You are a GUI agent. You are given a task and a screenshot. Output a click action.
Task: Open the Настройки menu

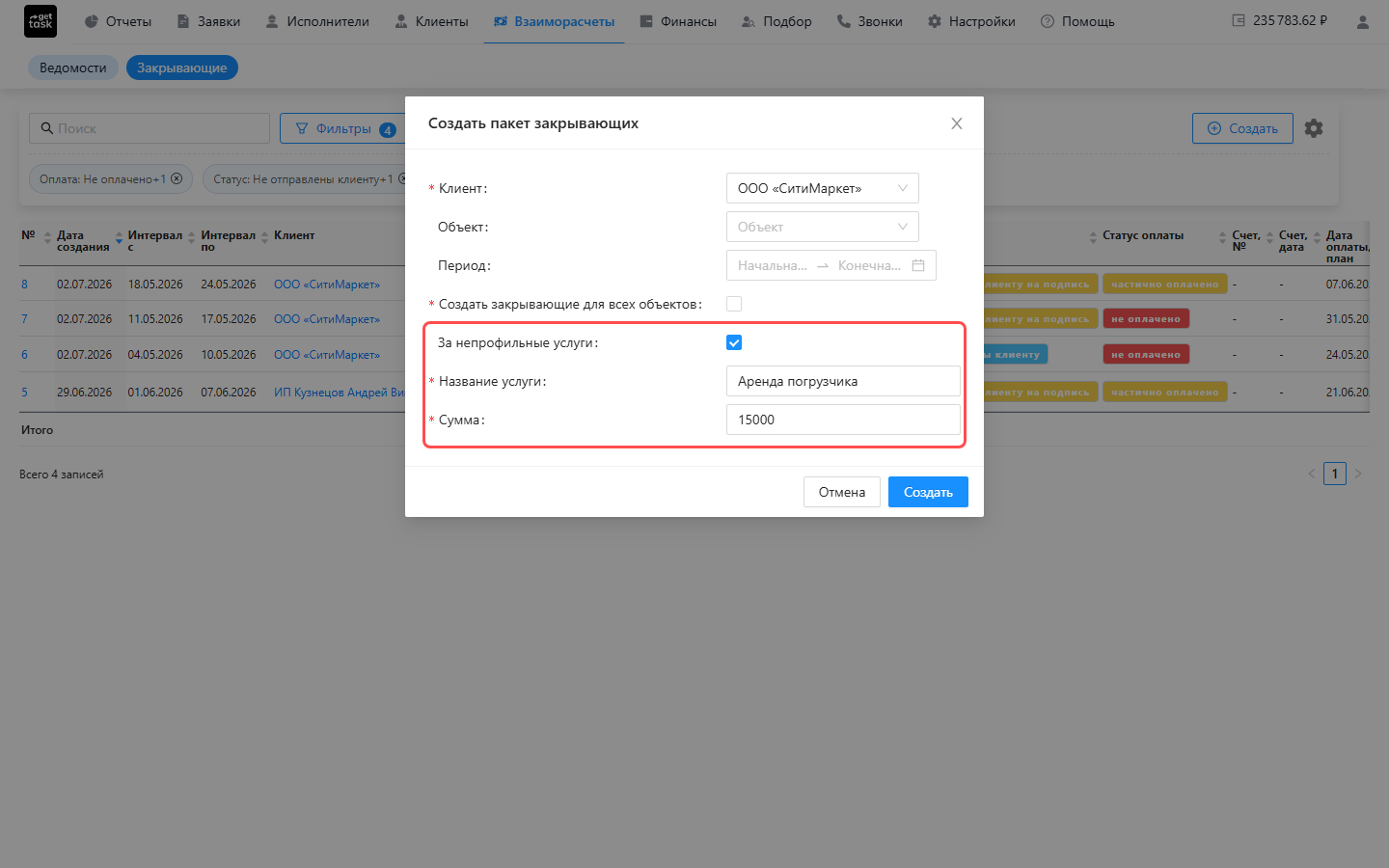pyautogui.click(x=971, y=21)
